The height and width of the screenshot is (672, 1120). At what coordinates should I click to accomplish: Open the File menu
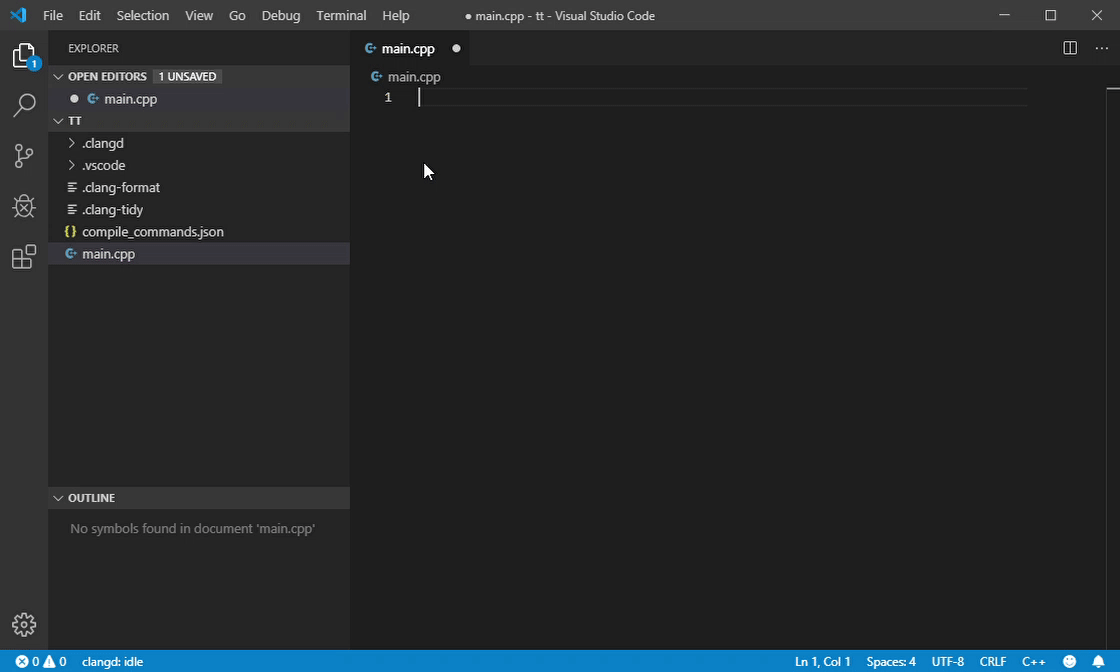pos(53,15)
